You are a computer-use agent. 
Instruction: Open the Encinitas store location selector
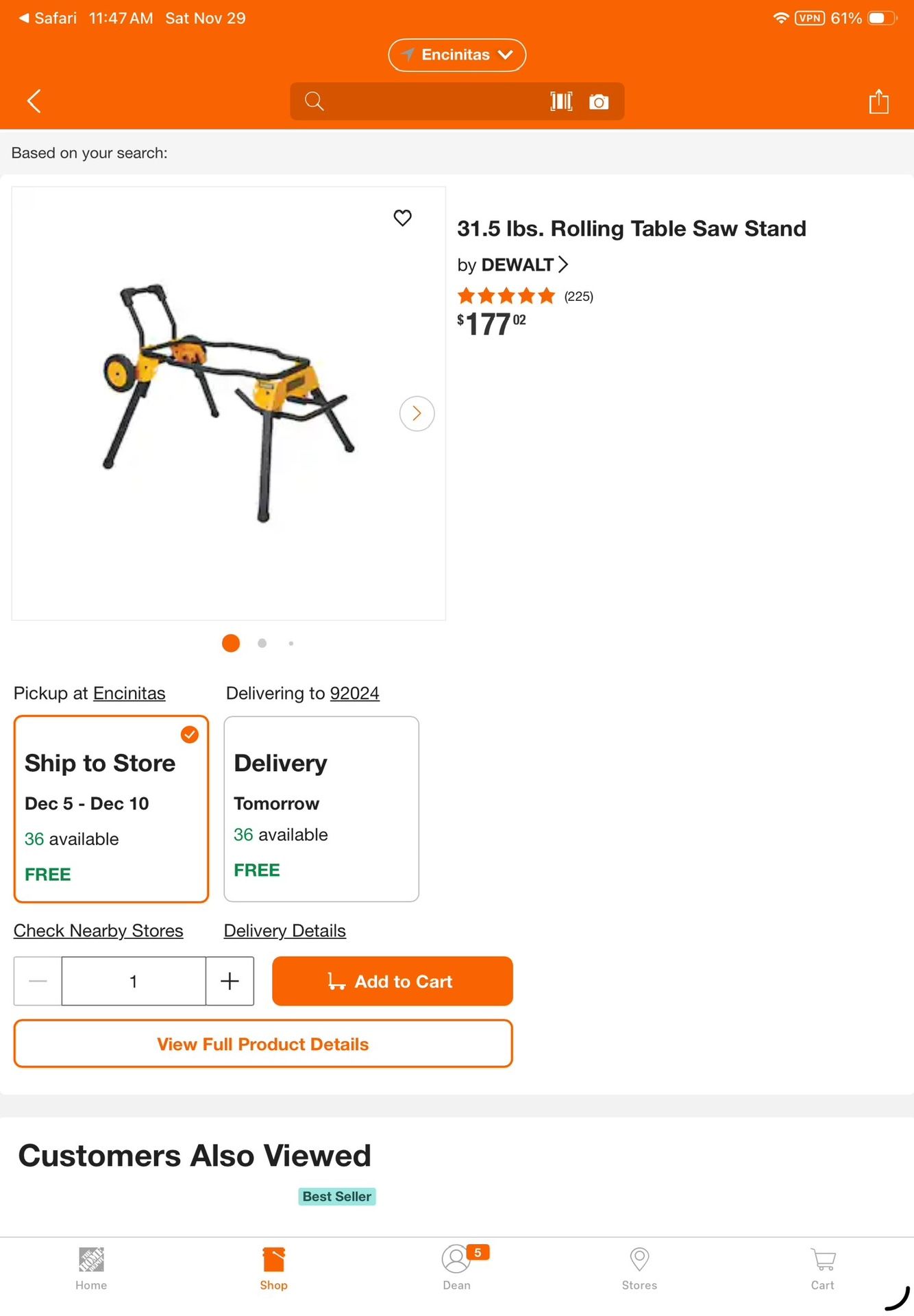pos(456,54)
